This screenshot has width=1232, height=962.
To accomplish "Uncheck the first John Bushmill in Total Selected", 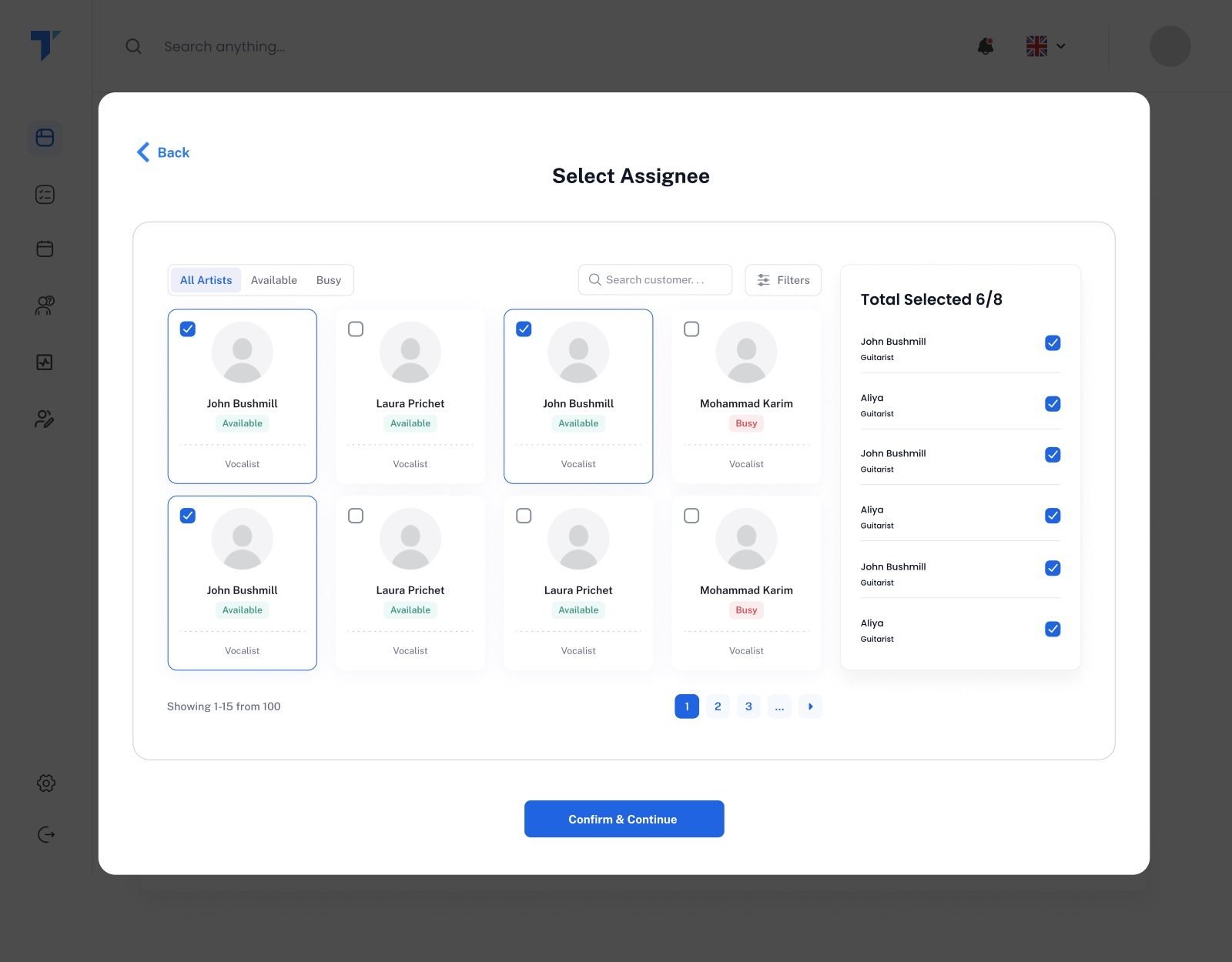I will 1053,343.
